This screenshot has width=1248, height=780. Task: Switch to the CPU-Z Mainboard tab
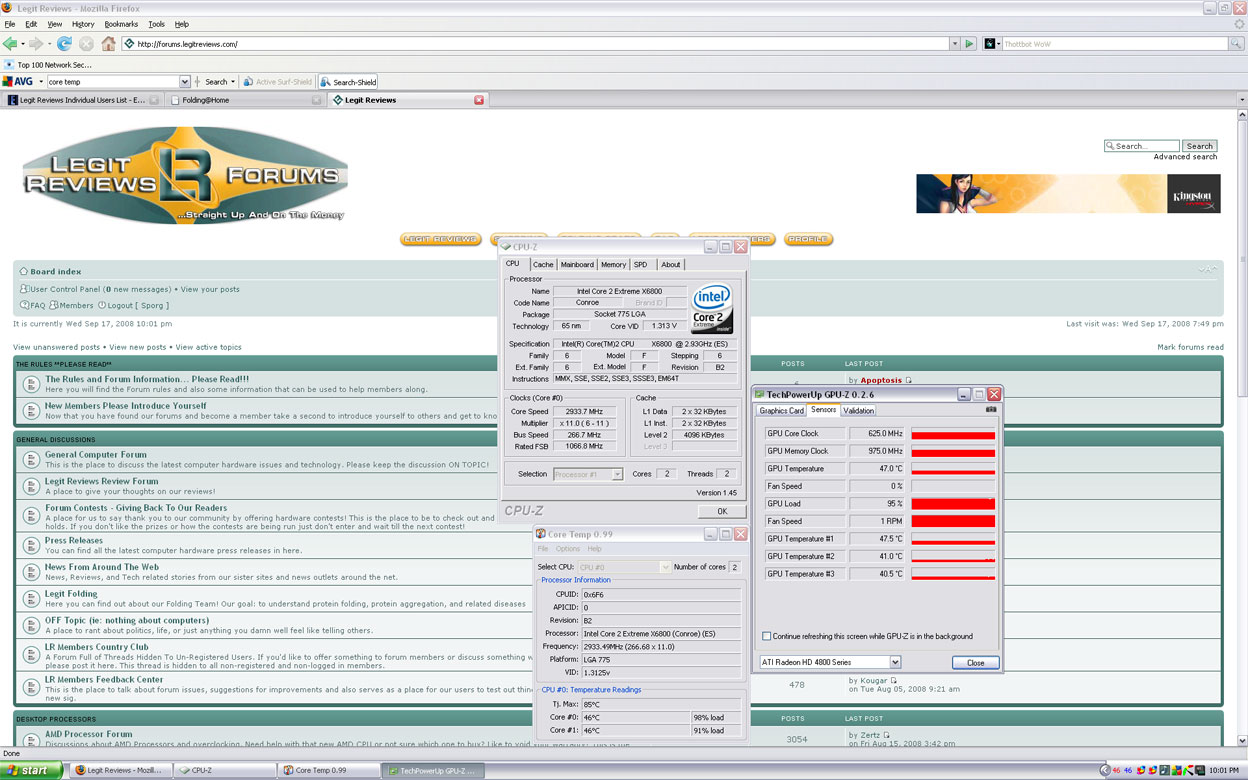[577, 265]
